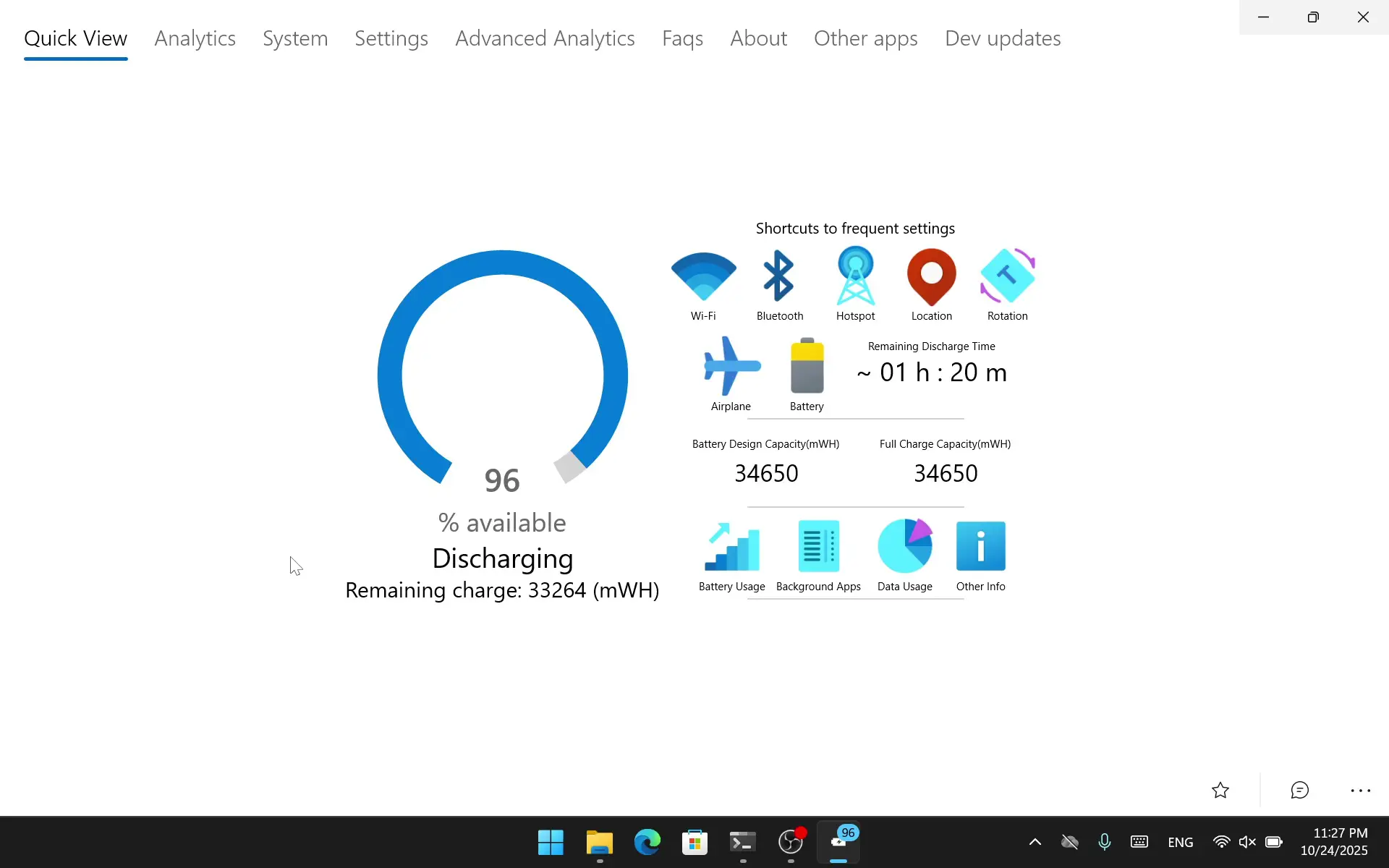Screen dimensions: 1389x868
Task: Open the Wi-Fi settings shortcut
Action: [x=703, y=277]
